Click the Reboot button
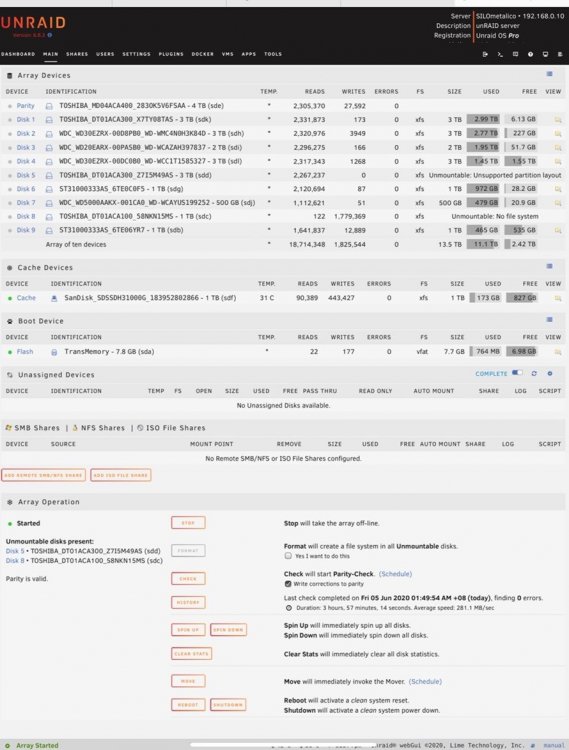 click(188, 705)
